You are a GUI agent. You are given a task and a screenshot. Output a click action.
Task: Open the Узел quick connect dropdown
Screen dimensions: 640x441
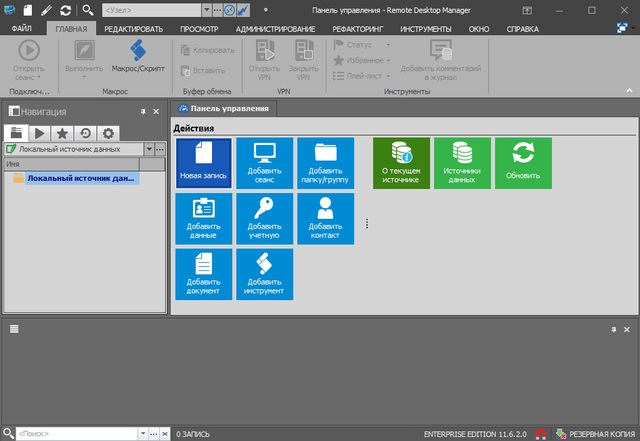pos(205,9)
